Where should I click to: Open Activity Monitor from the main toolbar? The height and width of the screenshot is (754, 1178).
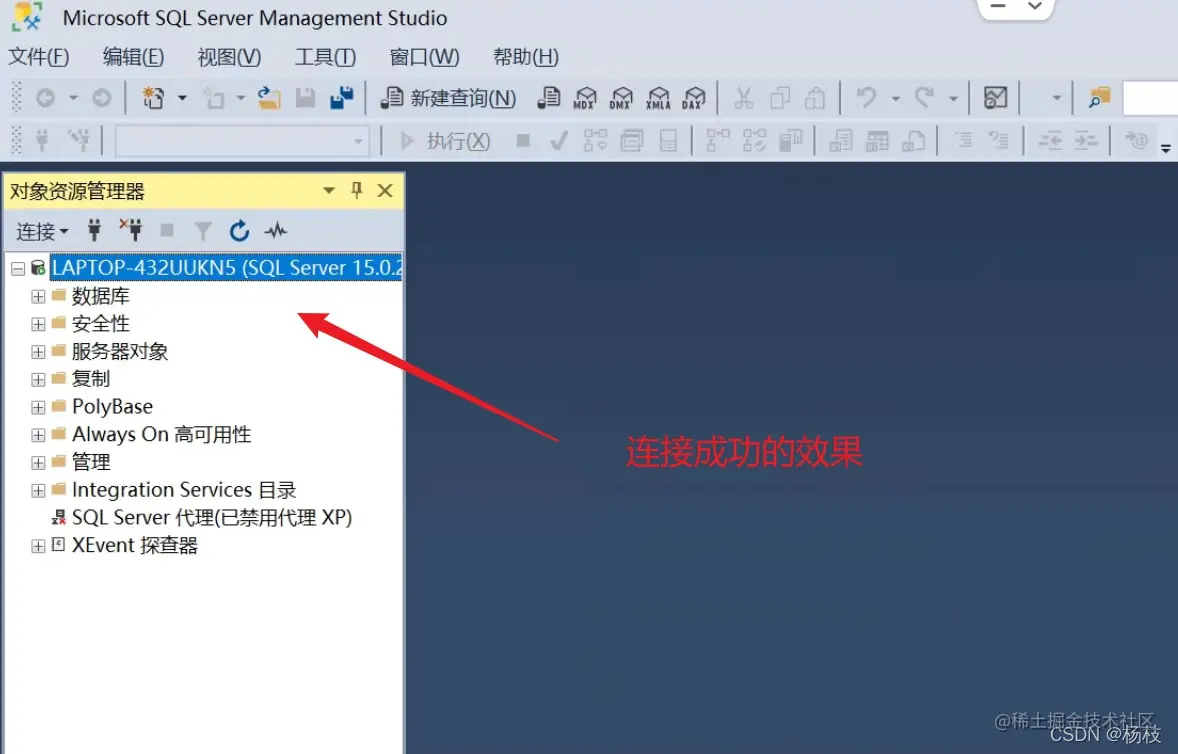995,98
